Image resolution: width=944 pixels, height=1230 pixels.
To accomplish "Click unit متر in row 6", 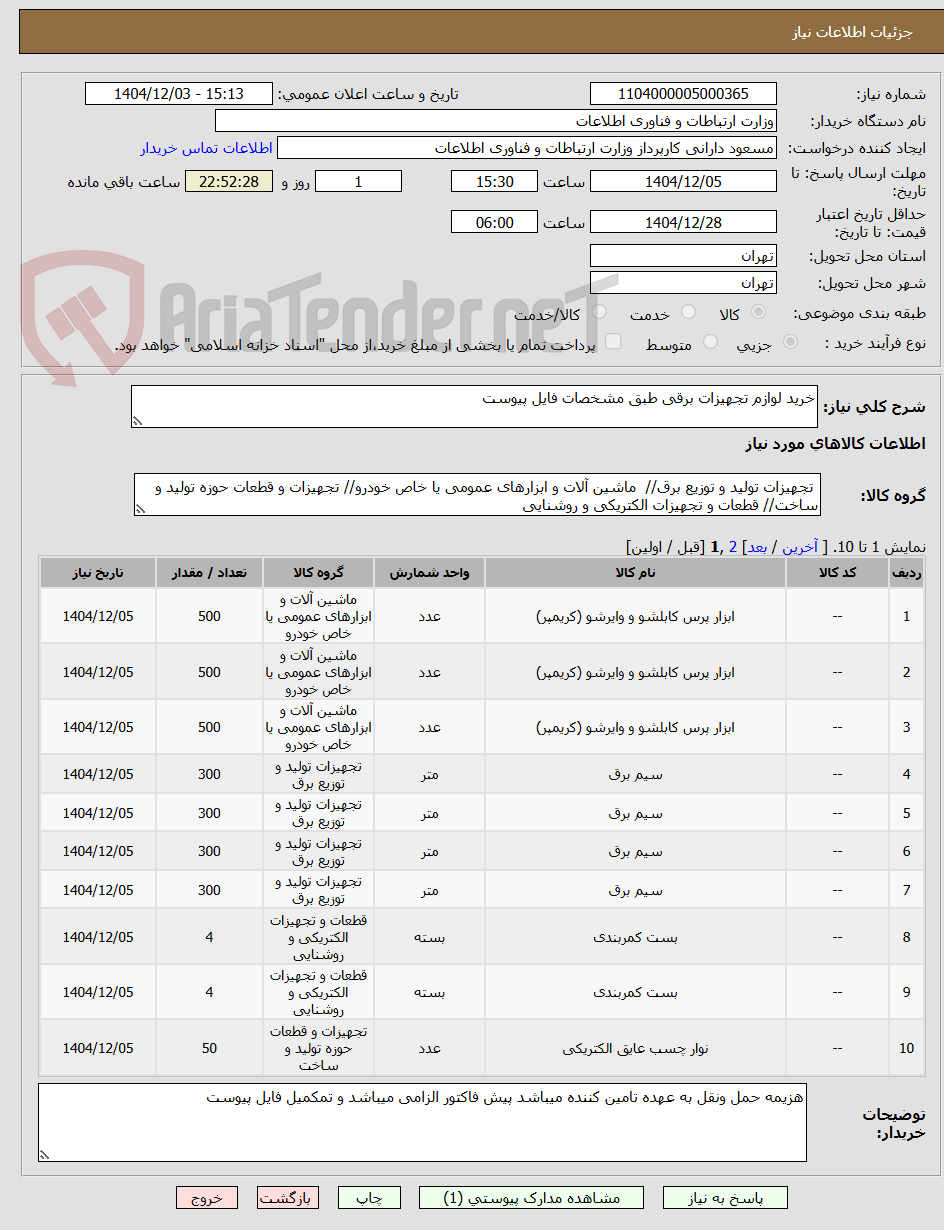I will [429, 851].
